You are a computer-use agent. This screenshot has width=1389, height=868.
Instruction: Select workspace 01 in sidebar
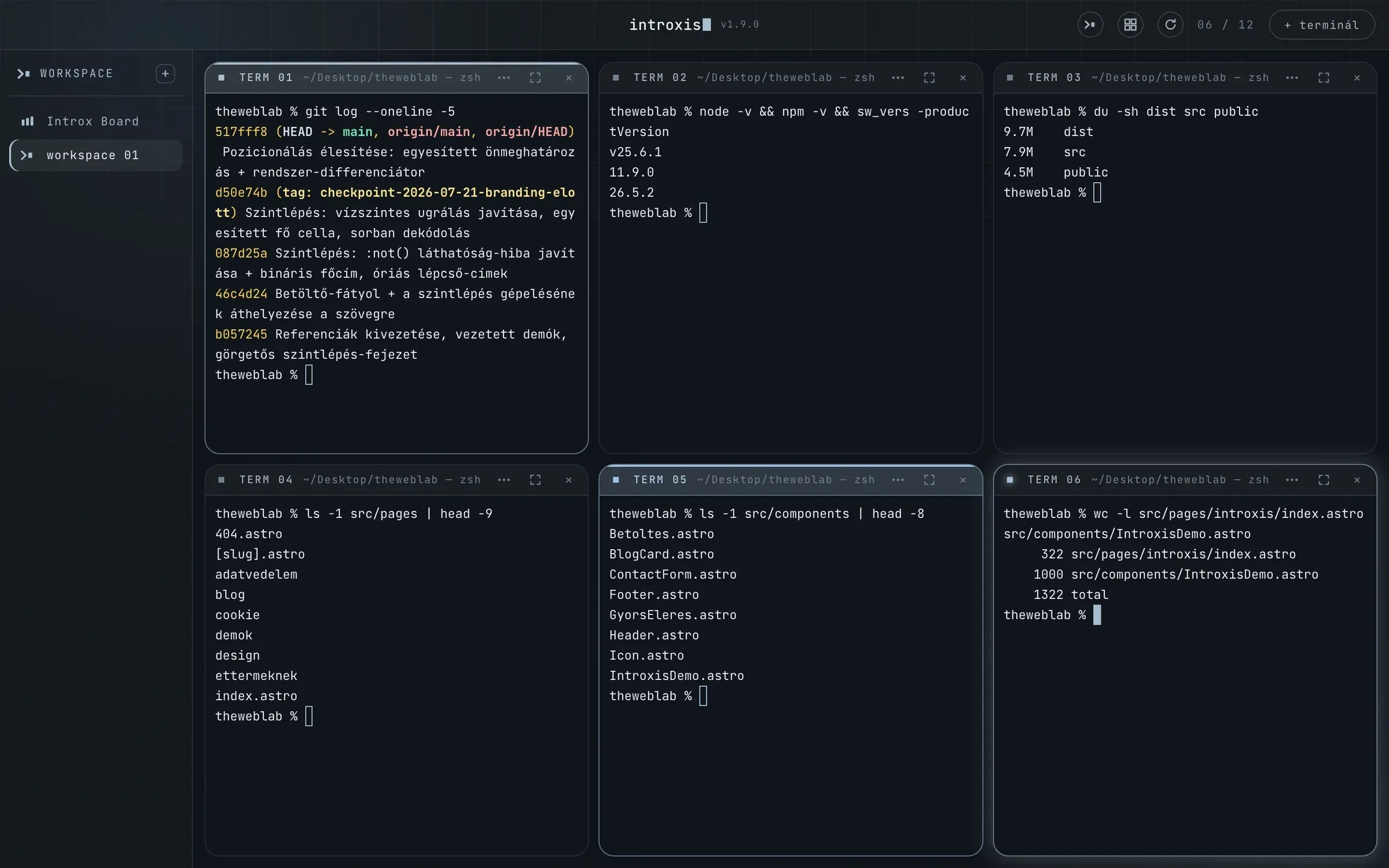pyautogui.click(x=96, y=155)
